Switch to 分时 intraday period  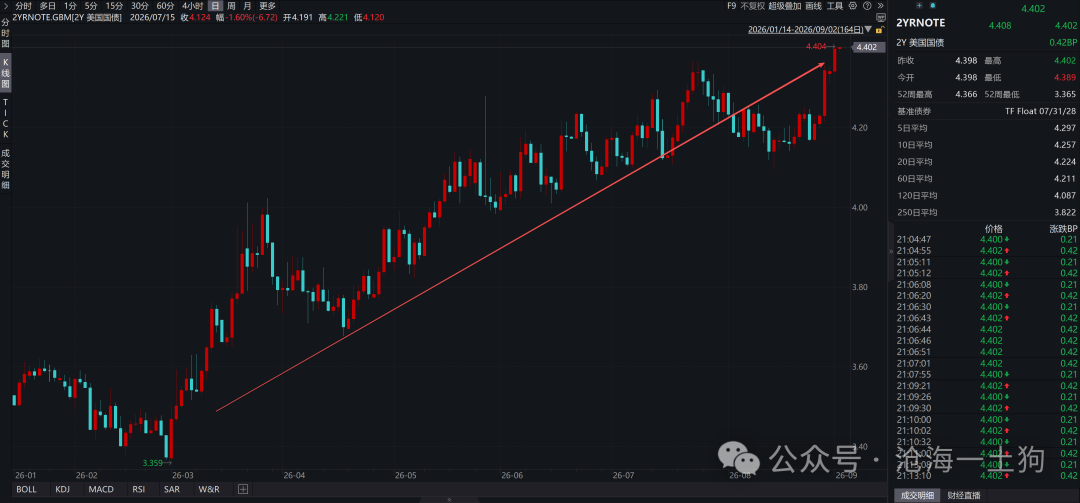(x=23, y=6)
